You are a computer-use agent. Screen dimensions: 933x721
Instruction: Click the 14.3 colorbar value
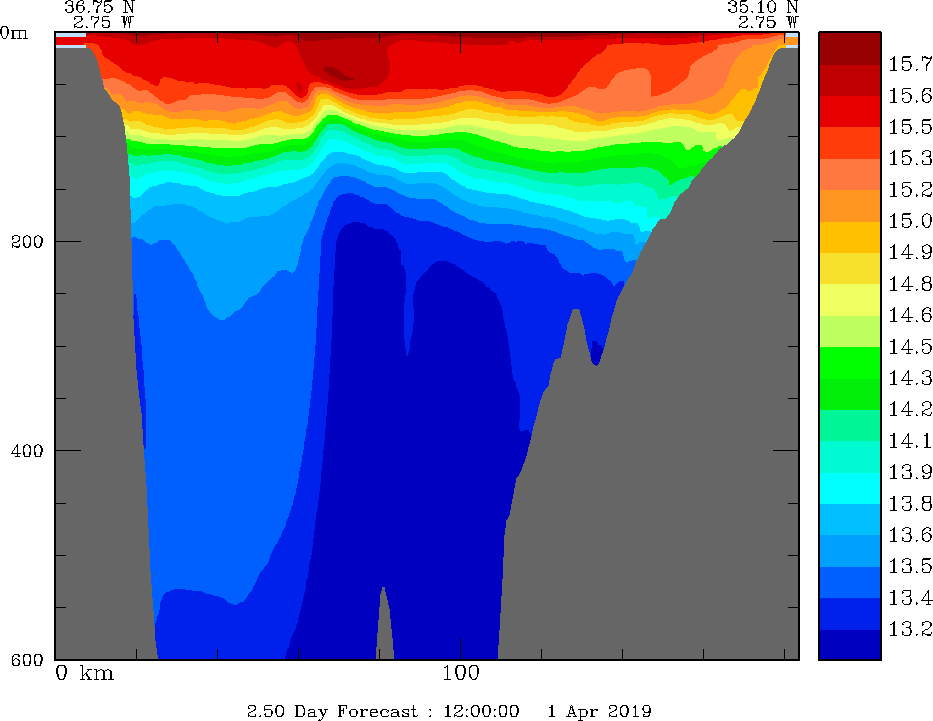point(910,378)
